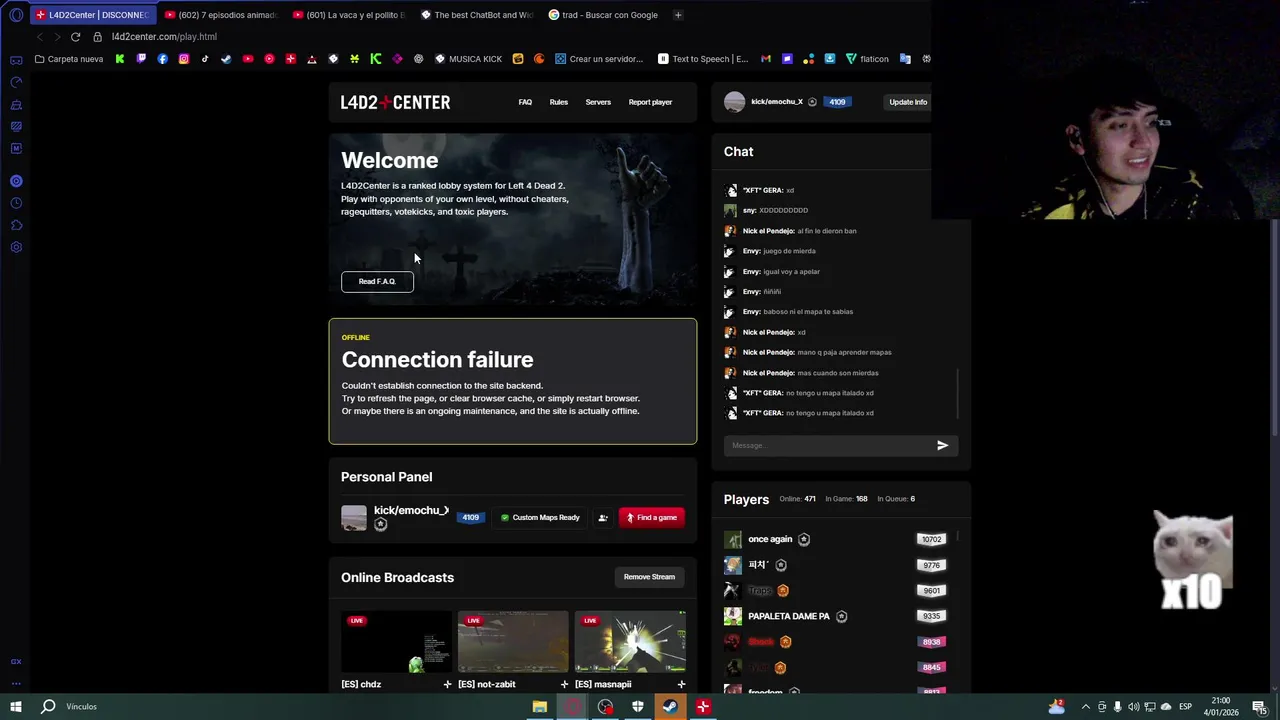Open the Opera GX sidebar settings icon
The width and height of the screenshot is (1280, 720).
point(16,247)
